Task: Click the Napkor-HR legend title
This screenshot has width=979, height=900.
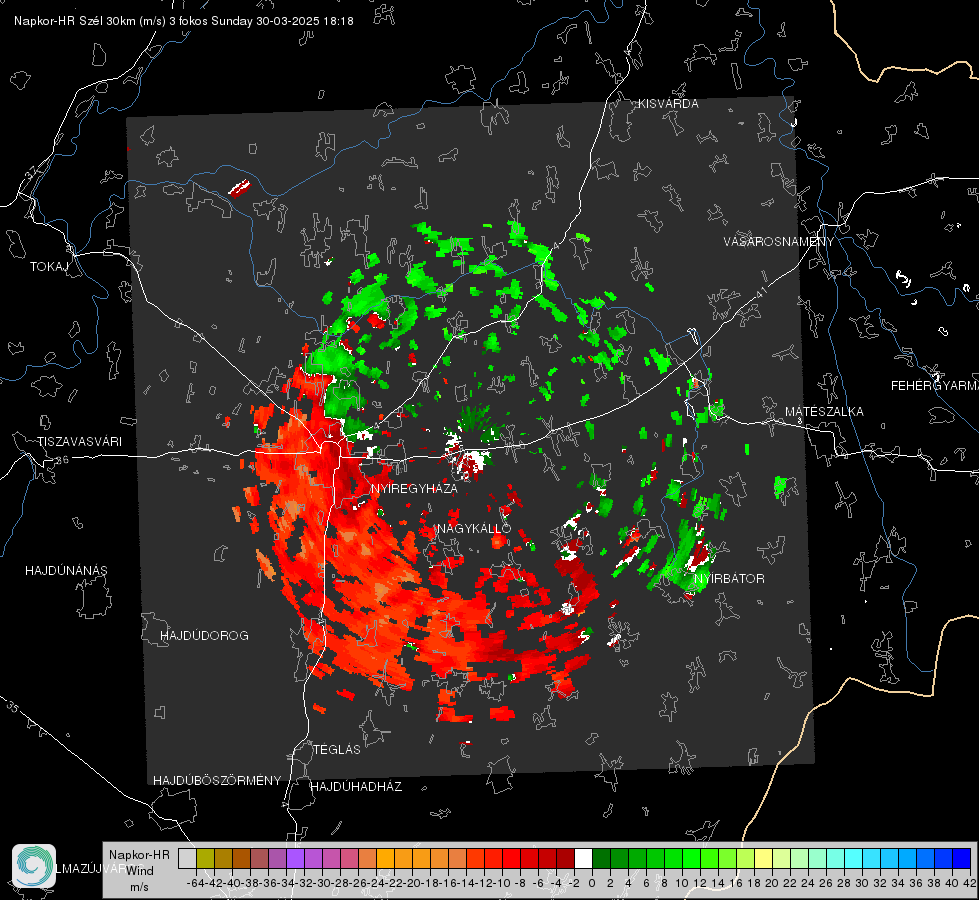Action: coord(139,855)
